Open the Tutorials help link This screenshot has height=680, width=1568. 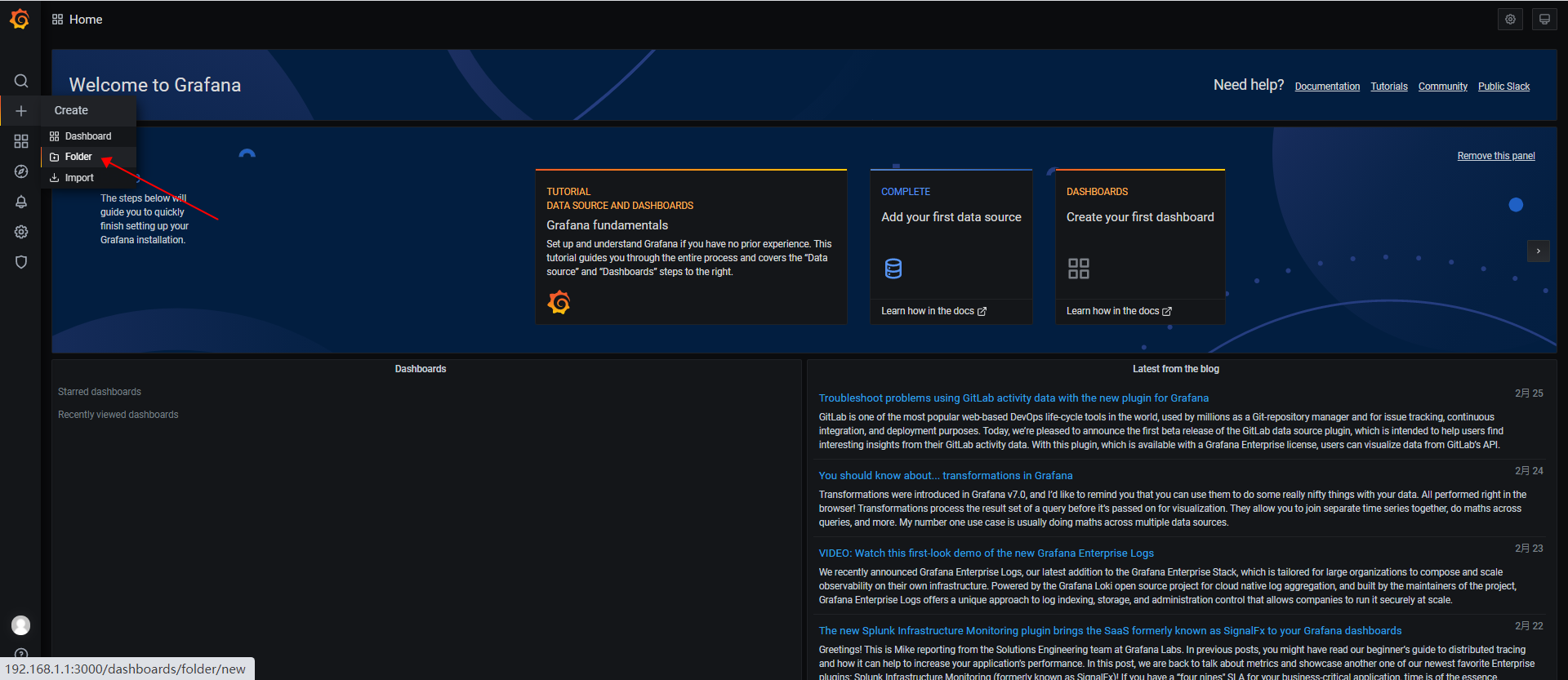(1388, 87)
